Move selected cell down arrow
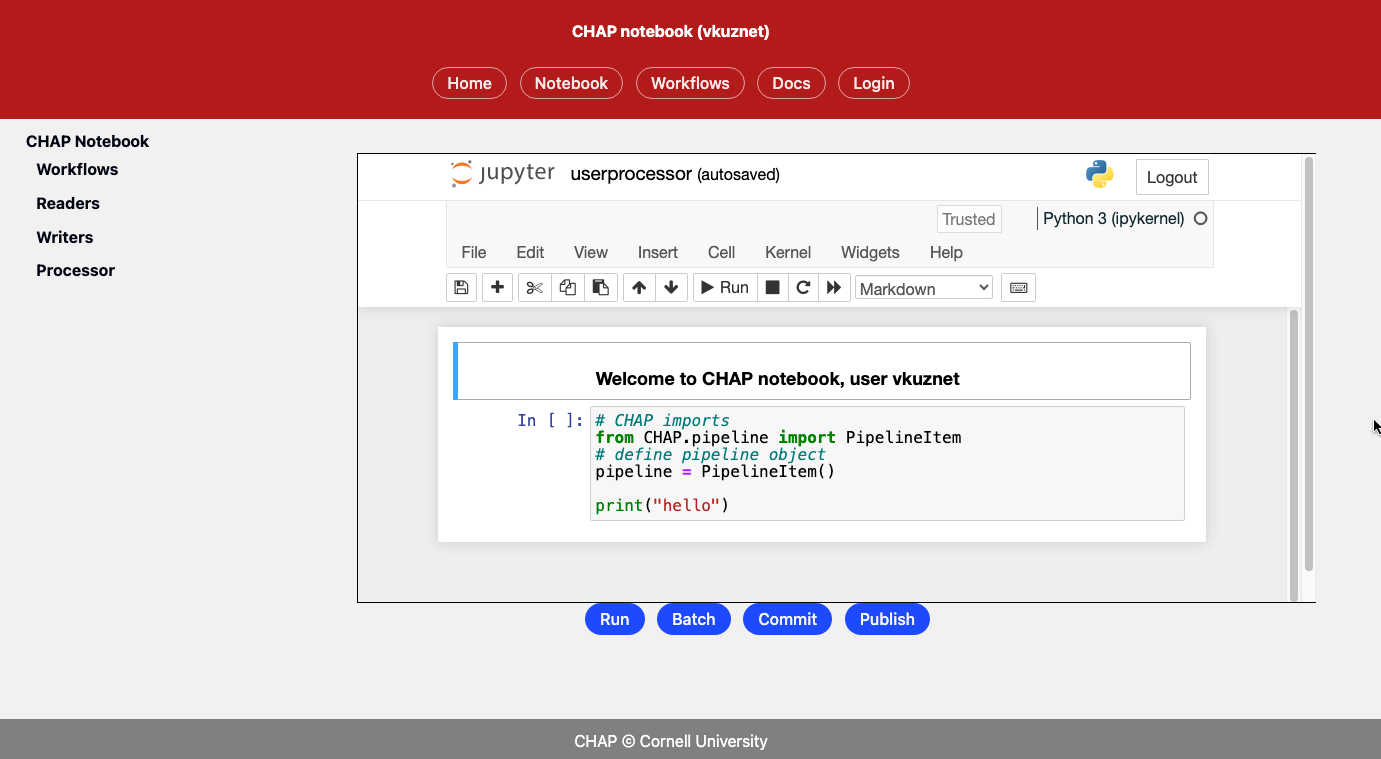1381x759 pixels. click(x=671, y=288)
